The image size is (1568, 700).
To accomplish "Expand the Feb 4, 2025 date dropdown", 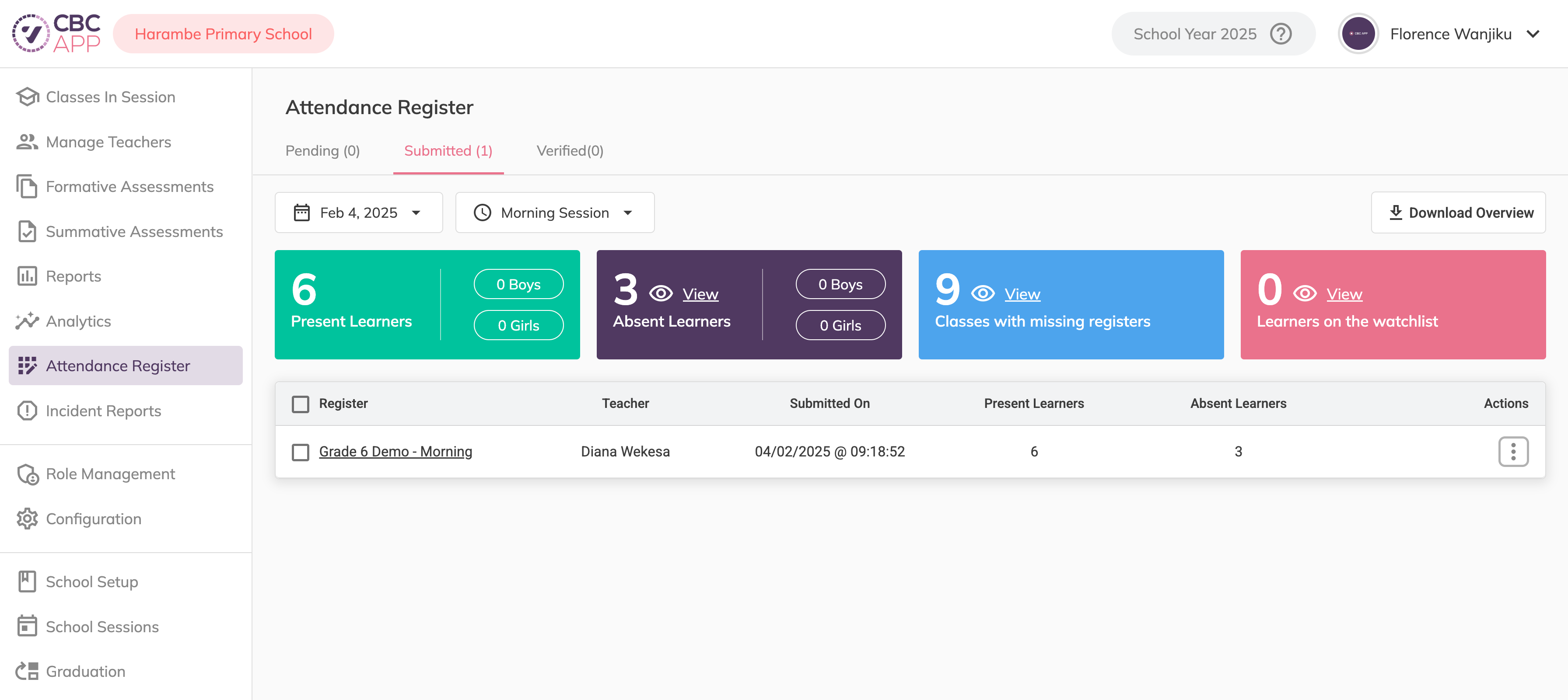I will click(x=358, y=212).
